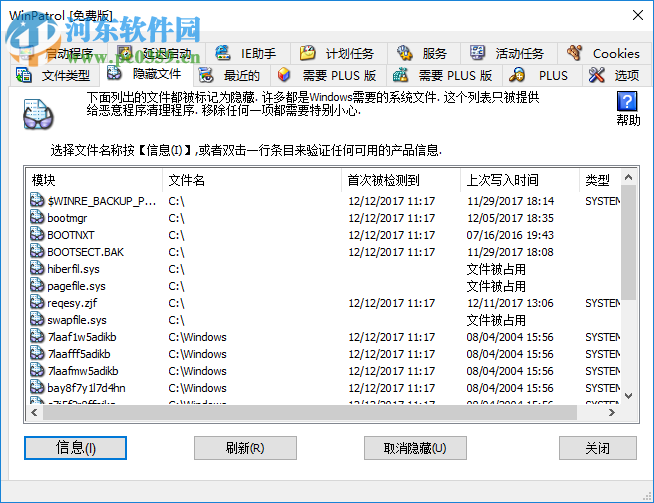Select bootmgr write time 12/05/2017 18:35
Screen dimensions: 654x503
(x=510, y=218)
